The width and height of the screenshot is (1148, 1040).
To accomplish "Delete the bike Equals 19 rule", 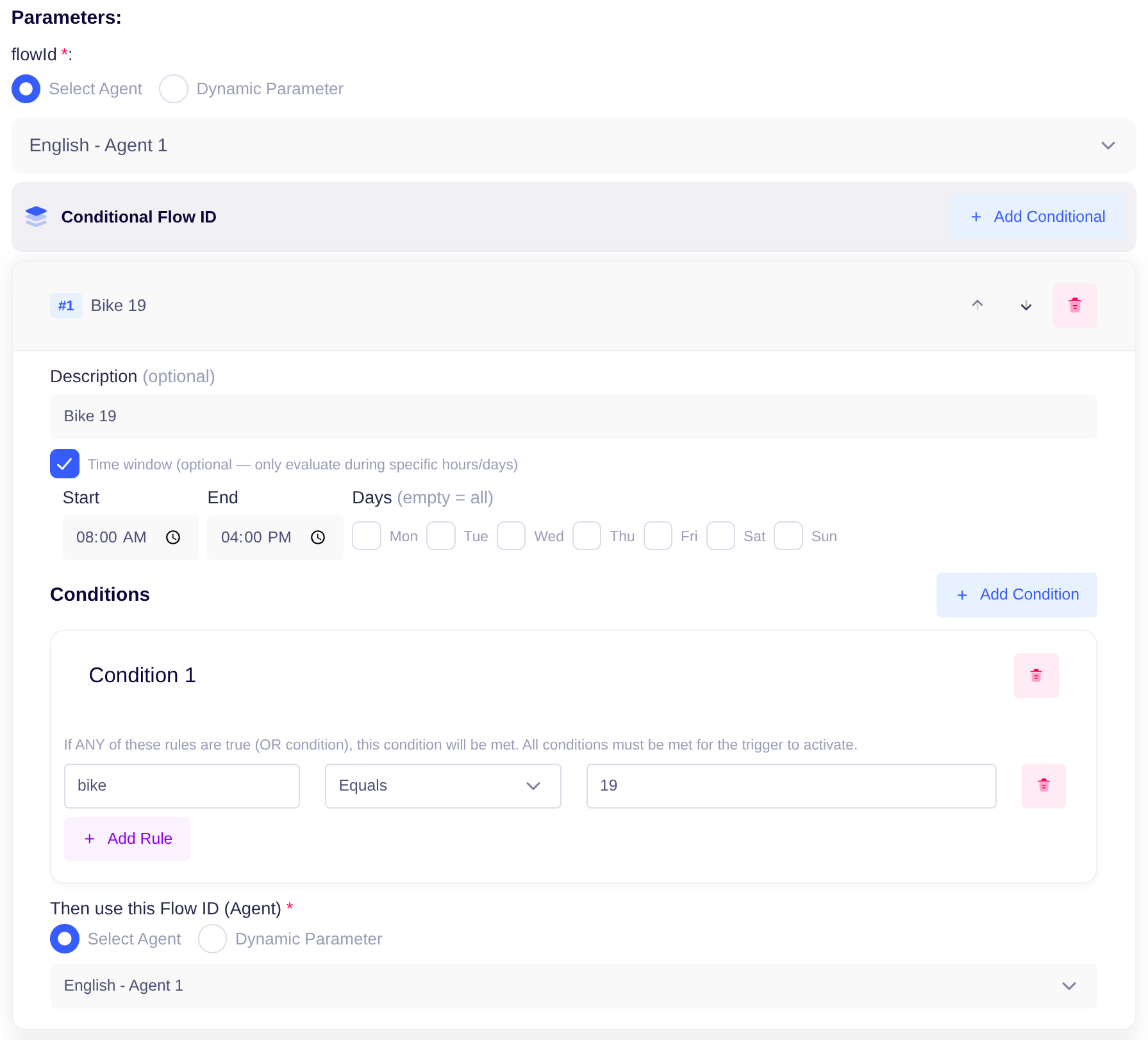I will pos(1044,786).
